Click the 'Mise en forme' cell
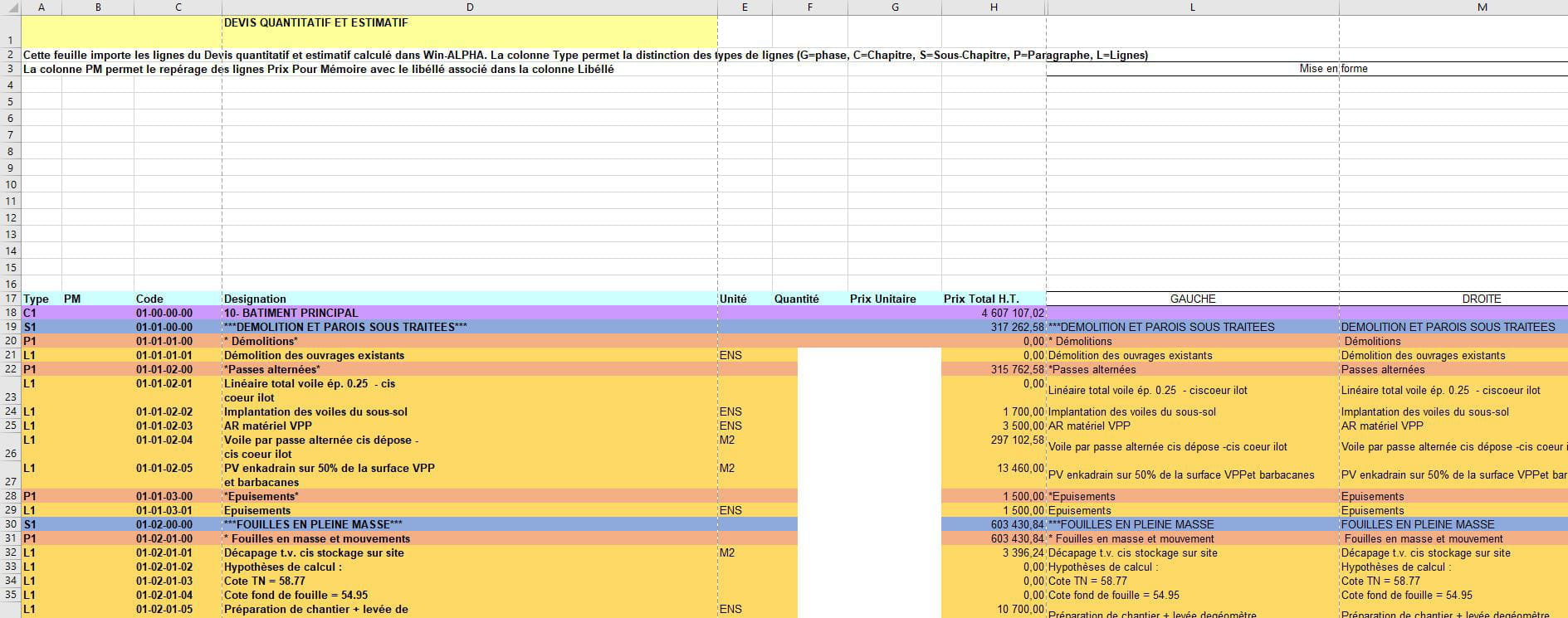 click(1333, 69)
